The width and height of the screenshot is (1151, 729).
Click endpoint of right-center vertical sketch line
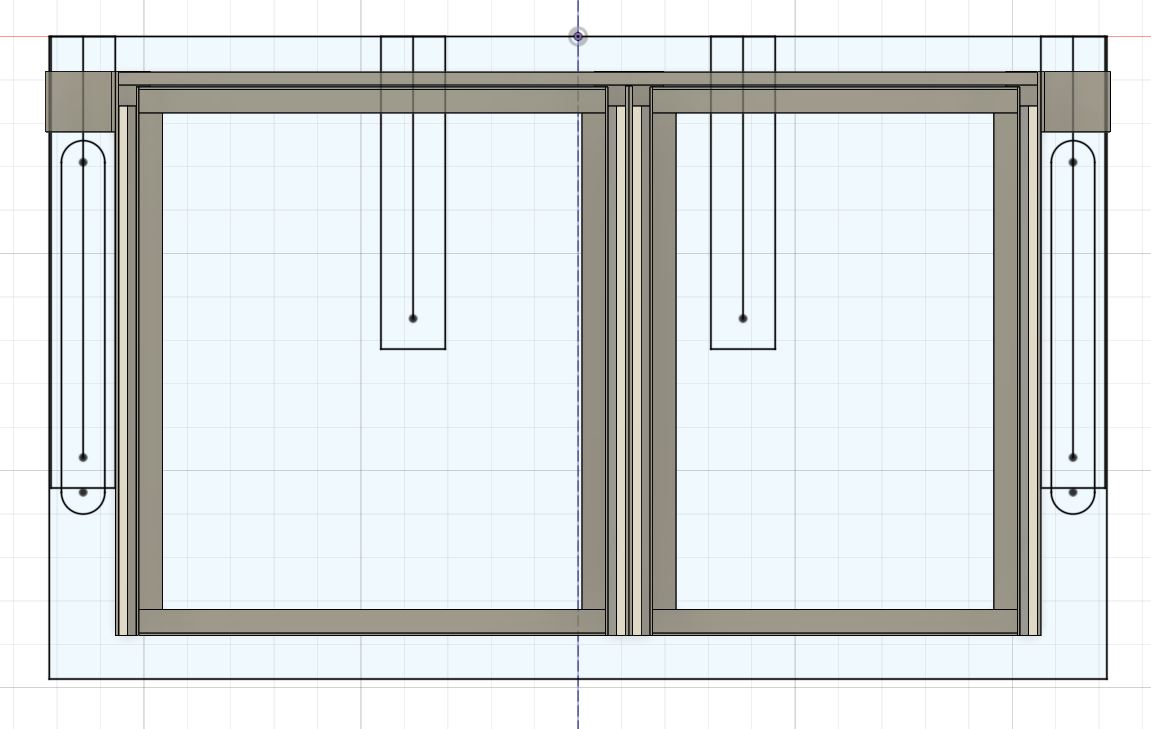pos(743,318)
